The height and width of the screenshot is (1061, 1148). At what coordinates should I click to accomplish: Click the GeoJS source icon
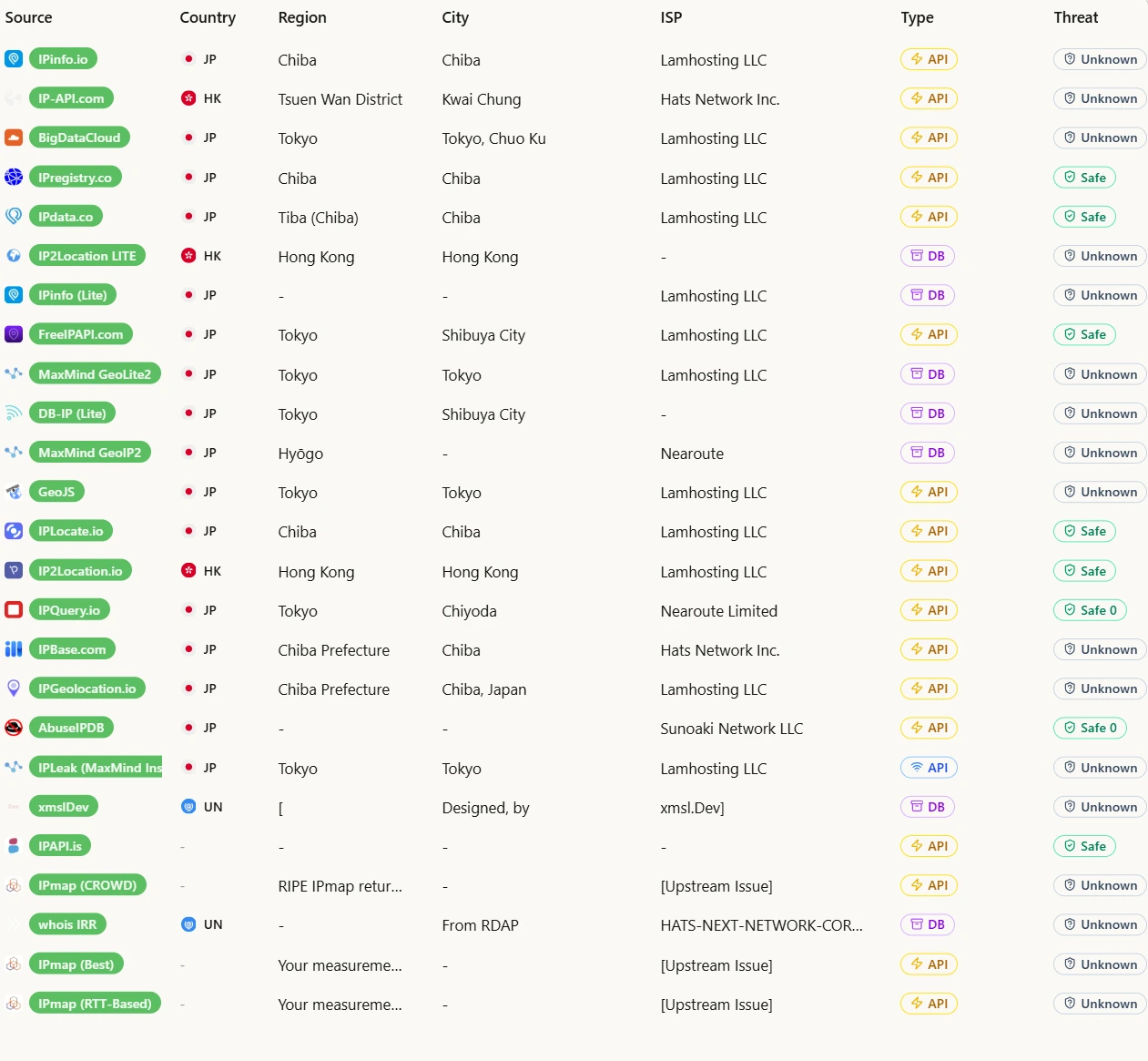tap(14, 492)
